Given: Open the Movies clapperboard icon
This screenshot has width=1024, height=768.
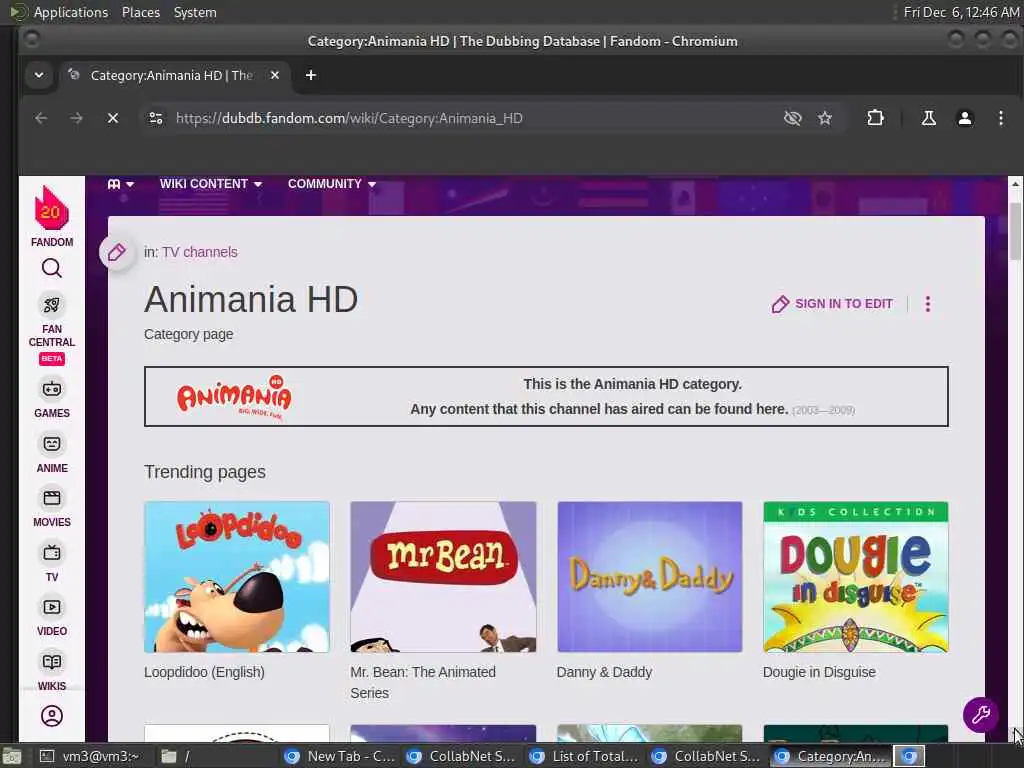Looking at the screenshot, I should pos(52,498).
